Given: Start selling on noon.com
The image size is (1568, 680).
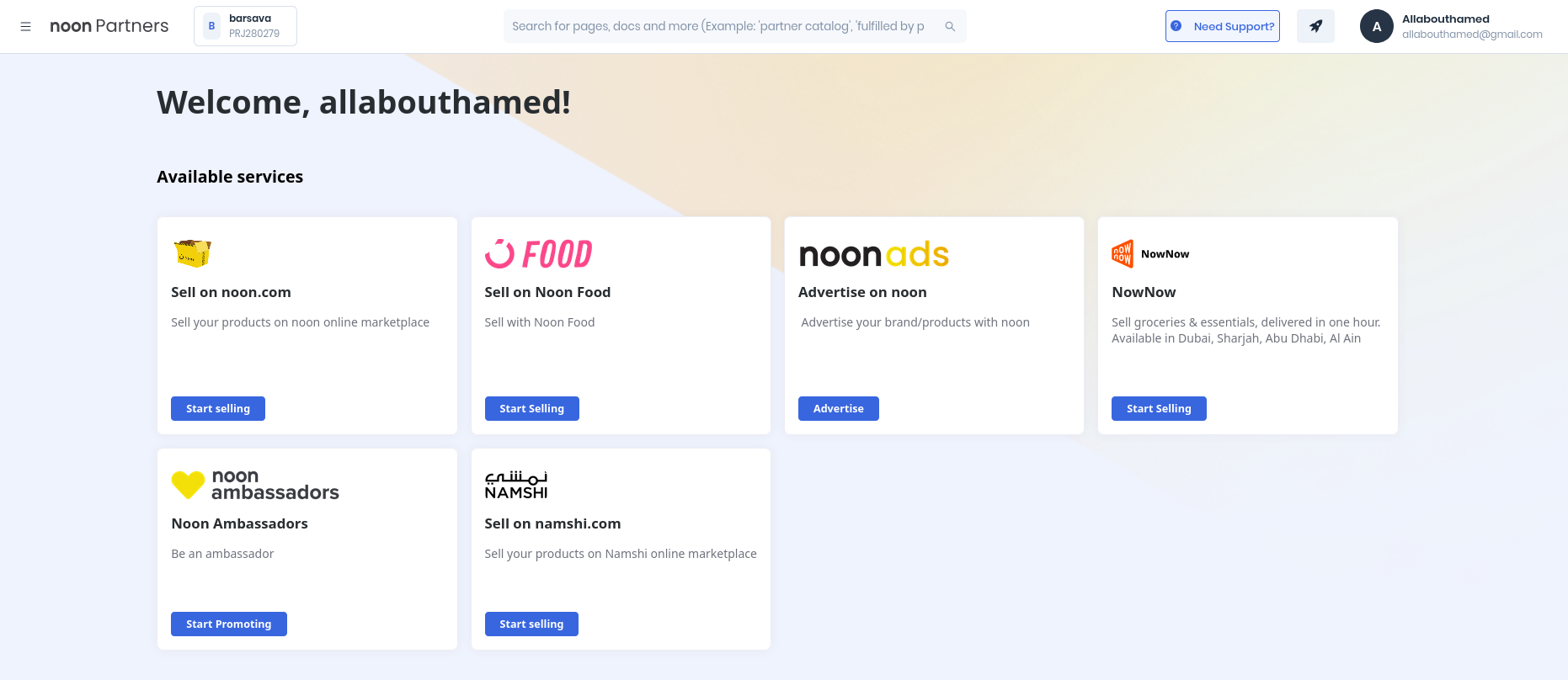Looking at the screenshot, I should 218,408.
